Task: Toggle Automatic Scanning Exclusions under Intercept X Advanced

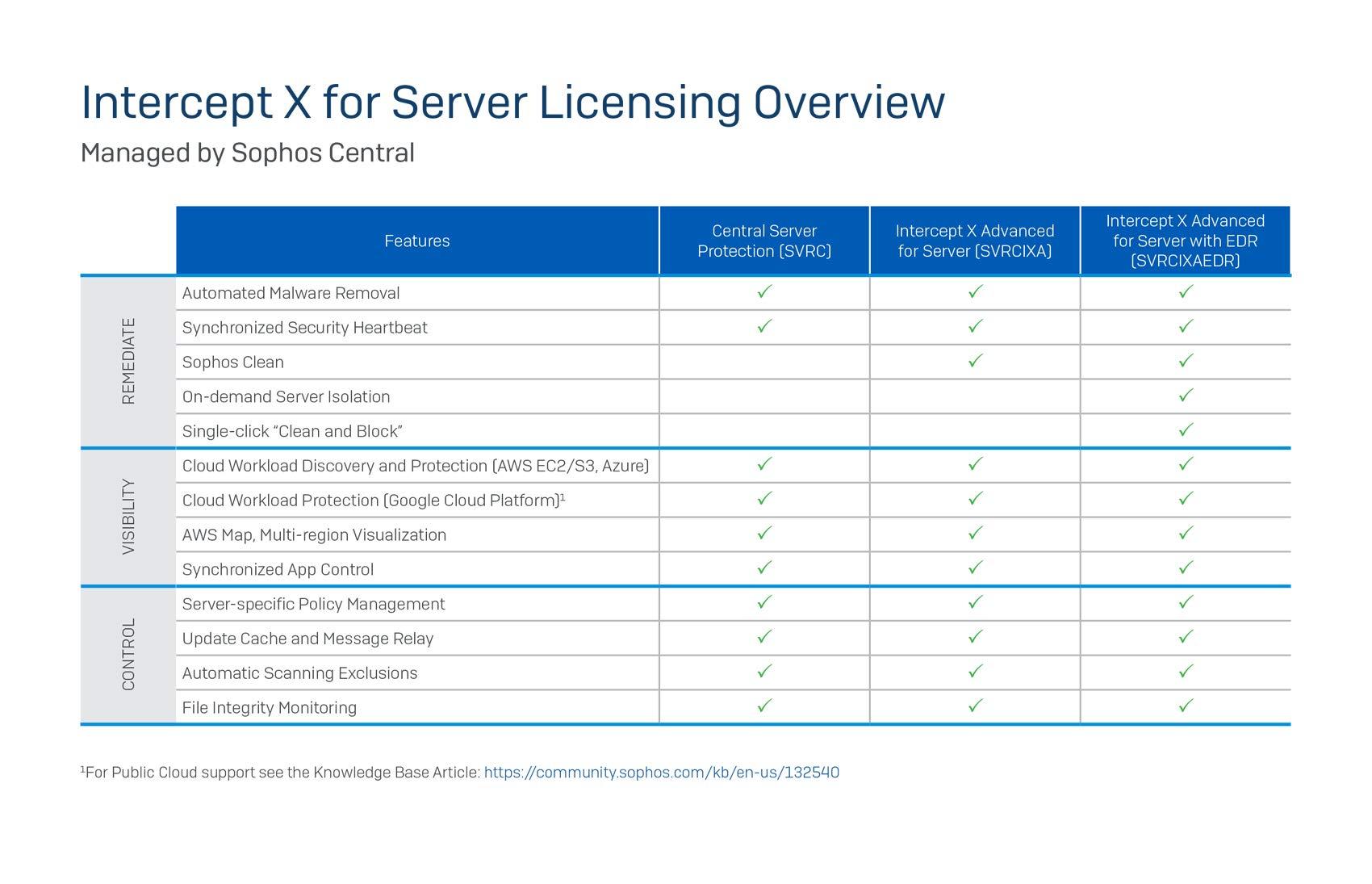Action: [973, 672]
